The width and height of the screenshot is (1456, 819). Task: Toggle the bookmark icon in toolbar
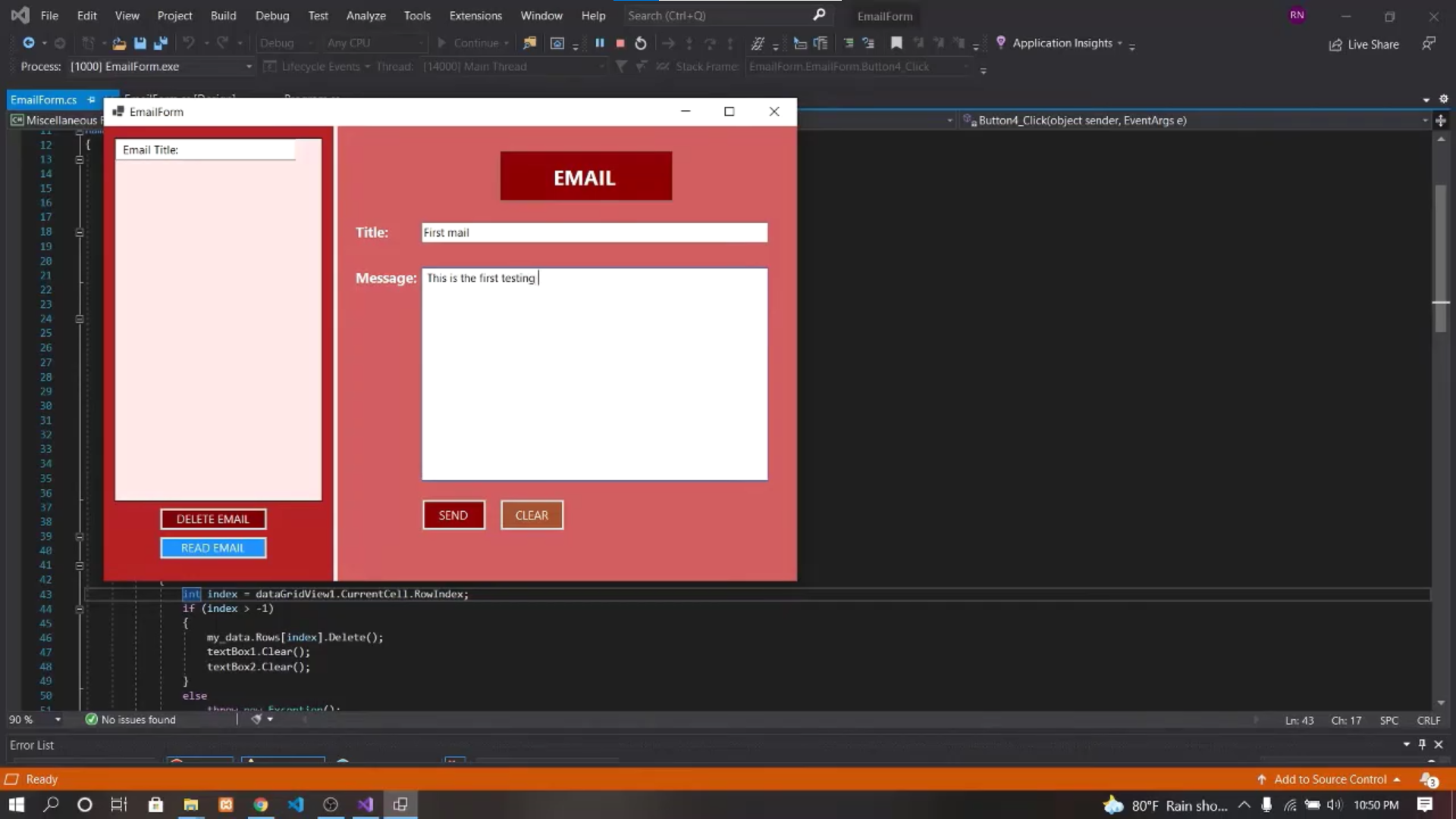pyautogui.click(x=896, y=43)
